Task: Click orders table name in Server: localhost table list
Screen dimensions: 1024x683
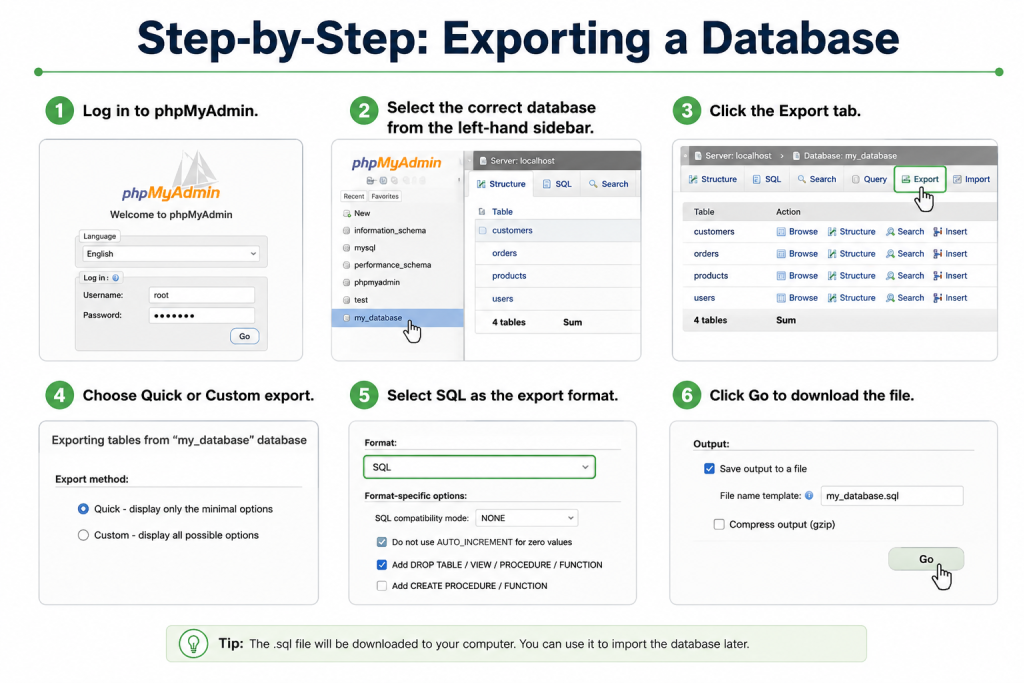Action: click(504, 253)
